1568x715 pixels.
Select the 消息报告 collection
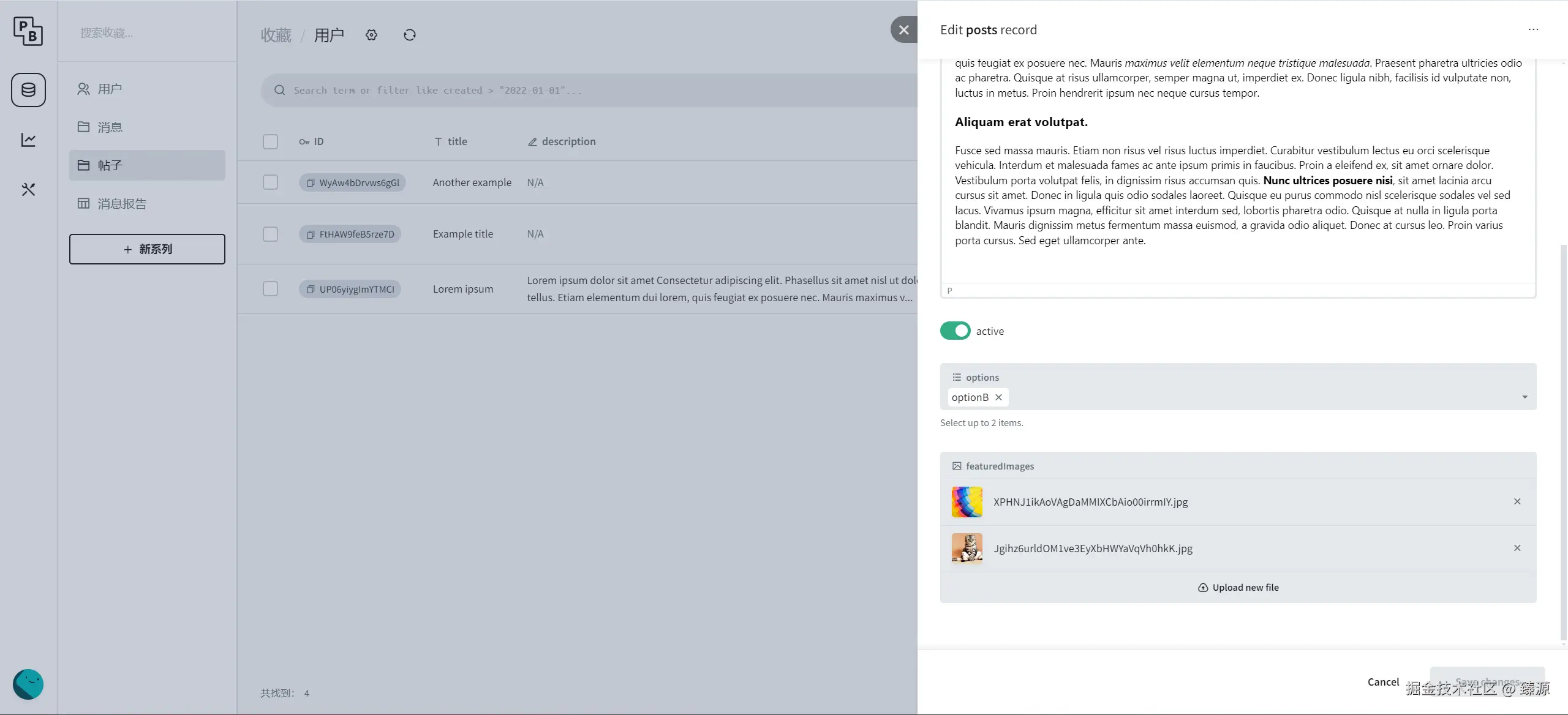[122, 204]
